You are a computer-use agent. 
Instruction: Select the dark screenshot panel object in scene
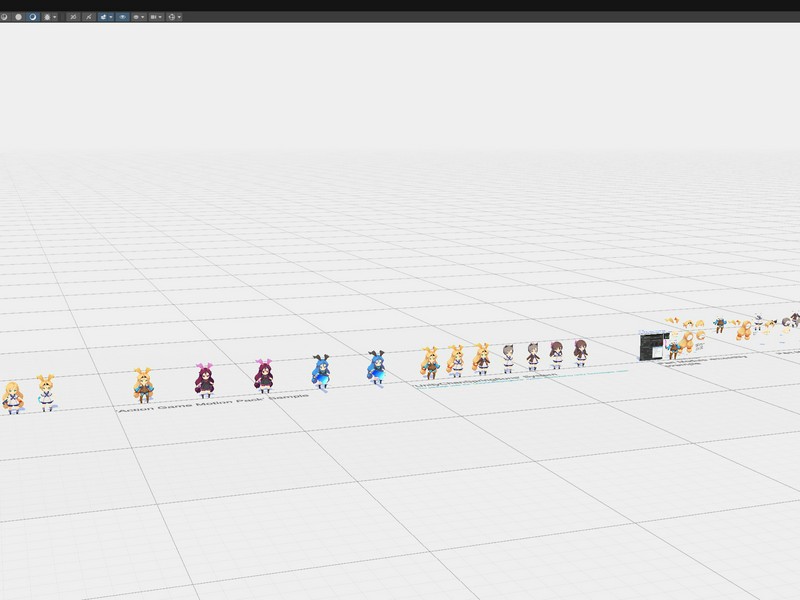click(654, 346)
